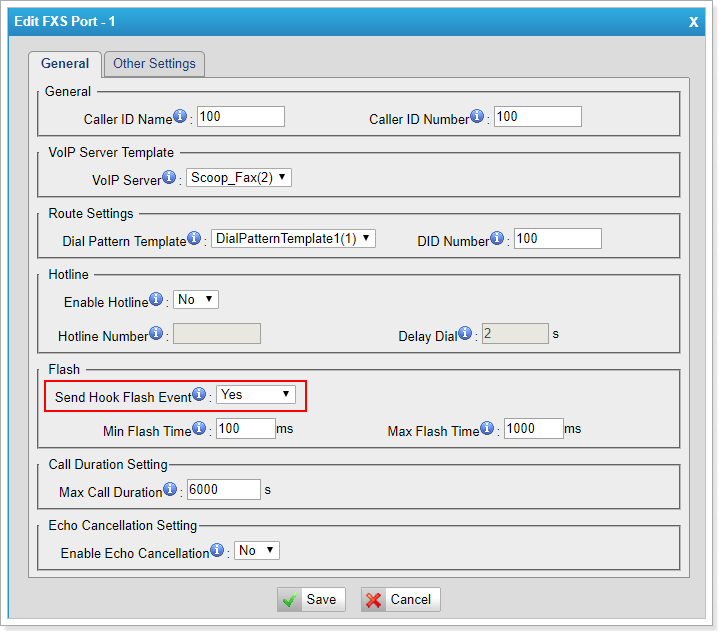Click info icon beside Caller ID Number

477,116
